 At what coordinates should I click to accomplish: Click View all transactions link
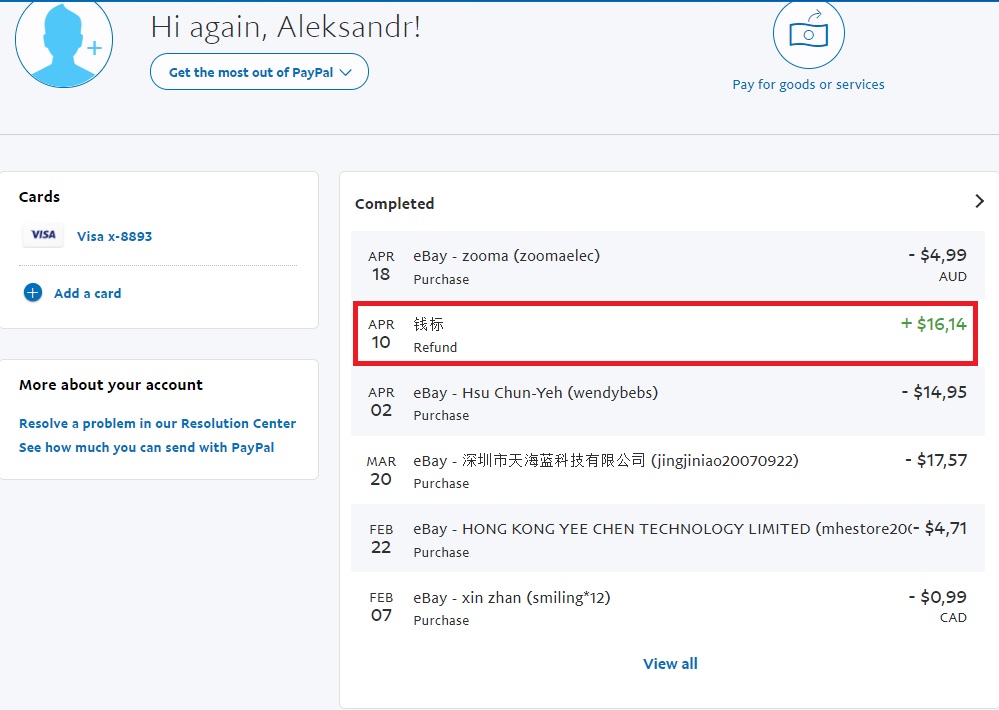click(670, 664)
